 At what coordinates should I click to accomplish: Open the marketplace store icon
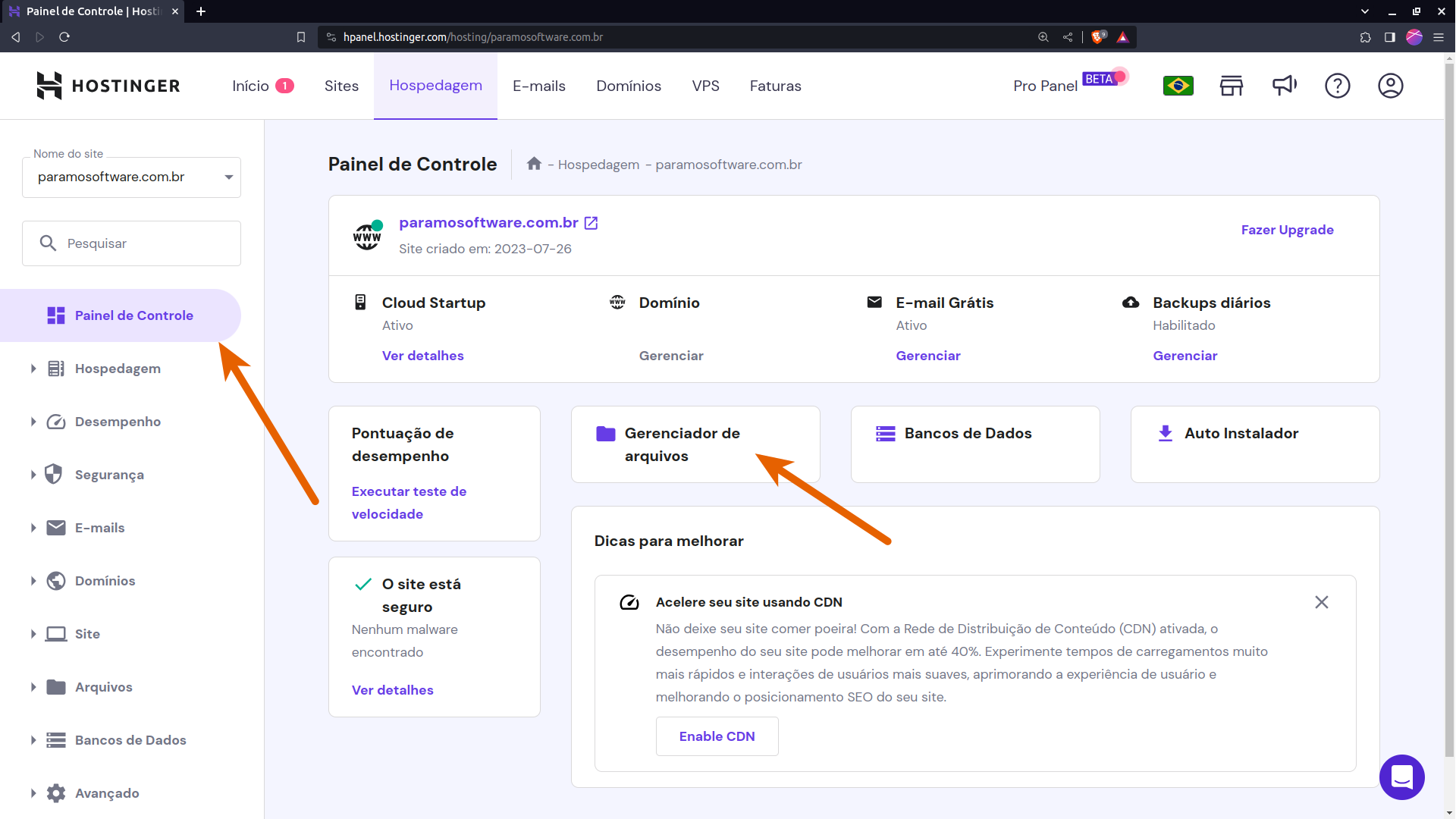[x=1231, y=86]
